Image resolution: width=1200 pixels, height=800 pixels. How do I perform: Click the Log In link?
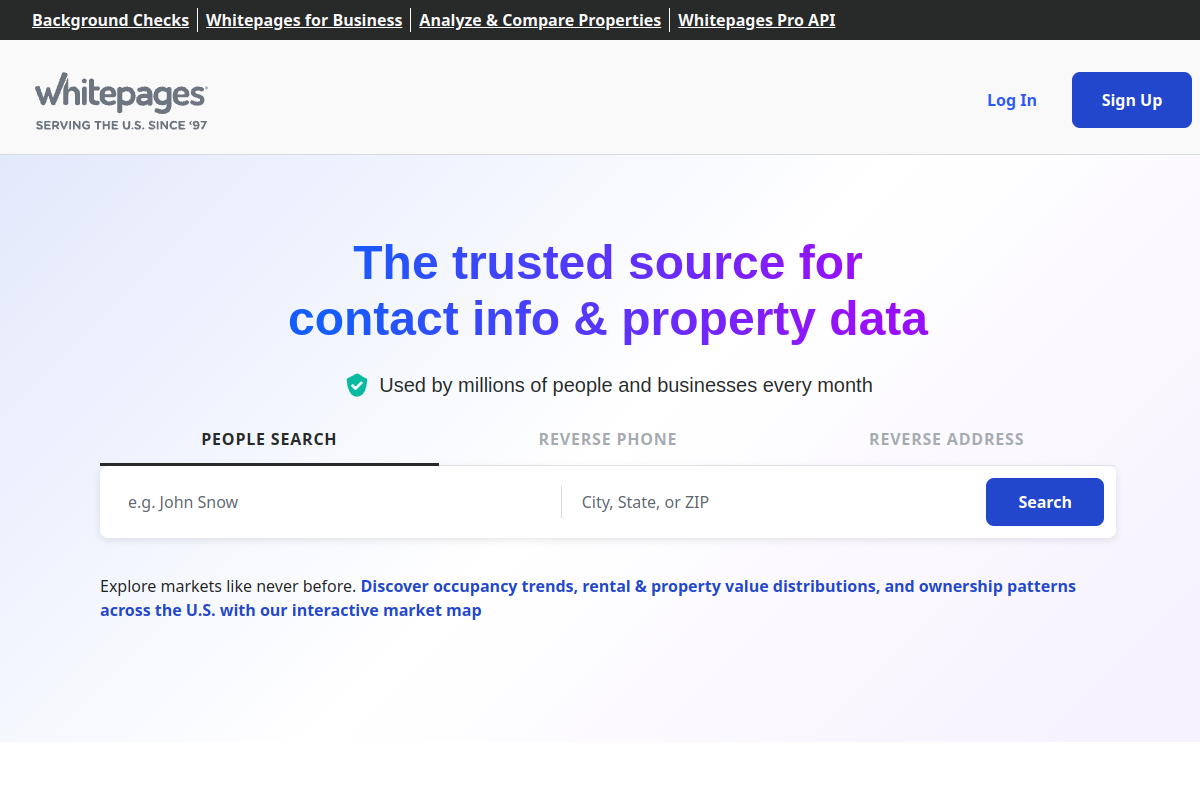coord(1012,100)
